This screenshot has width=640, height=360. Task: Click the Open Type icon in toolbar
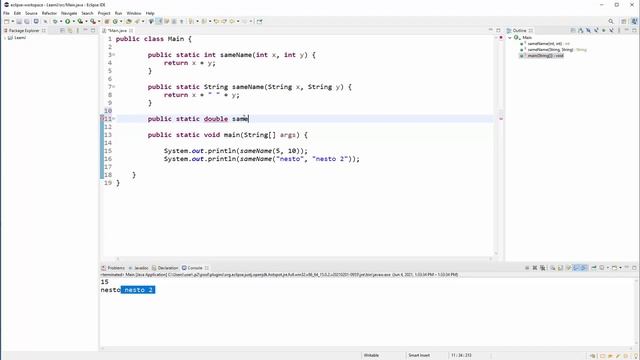click(128, 21)
